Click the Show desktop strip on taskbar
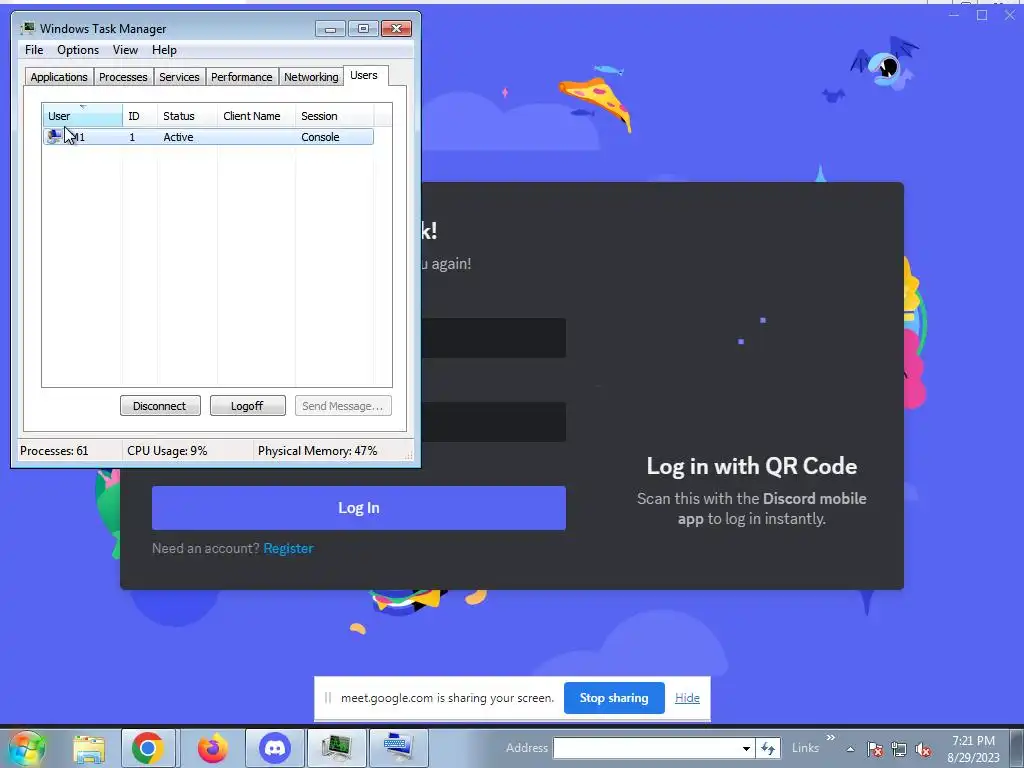Viewport: 1024px width, 768px height. coord(1017,748)
